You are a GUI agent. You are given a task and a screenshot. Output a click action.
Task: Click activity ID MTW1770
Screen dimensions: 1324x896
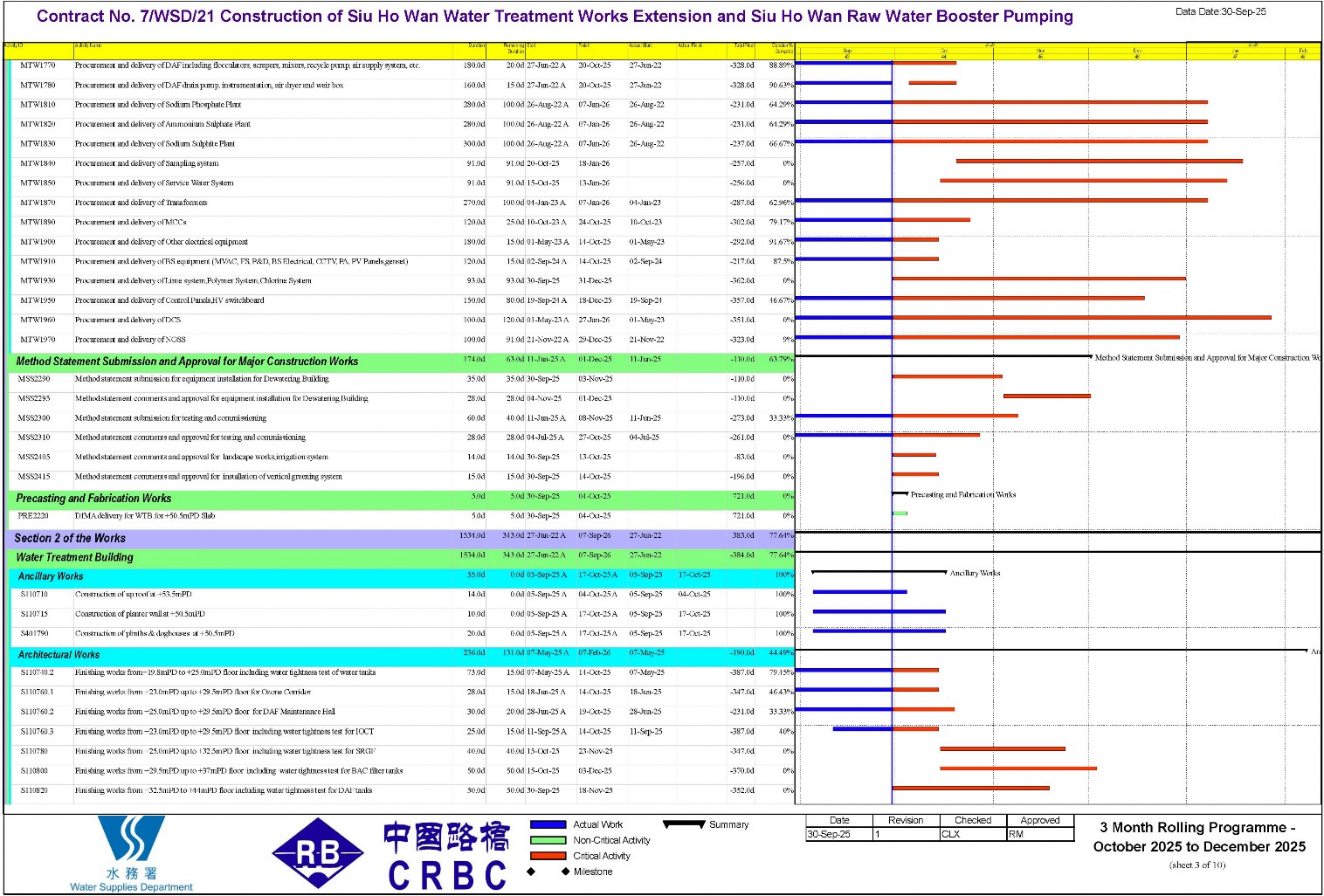38,65
